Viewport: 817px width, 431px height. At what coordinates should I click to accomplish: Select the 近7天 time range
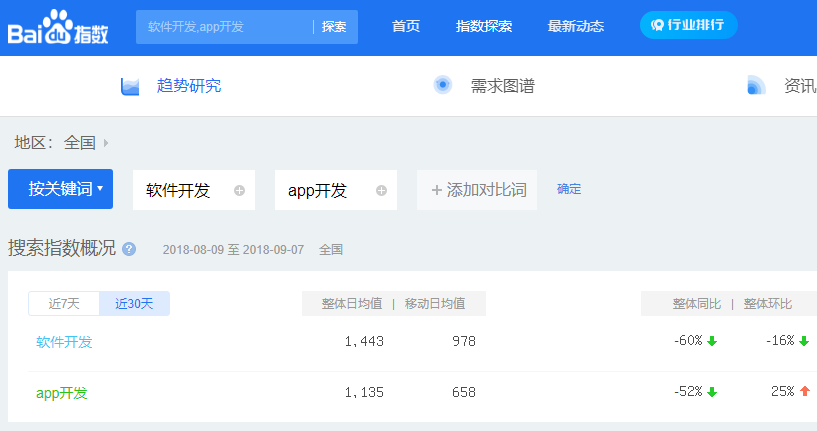coord(64,303)
